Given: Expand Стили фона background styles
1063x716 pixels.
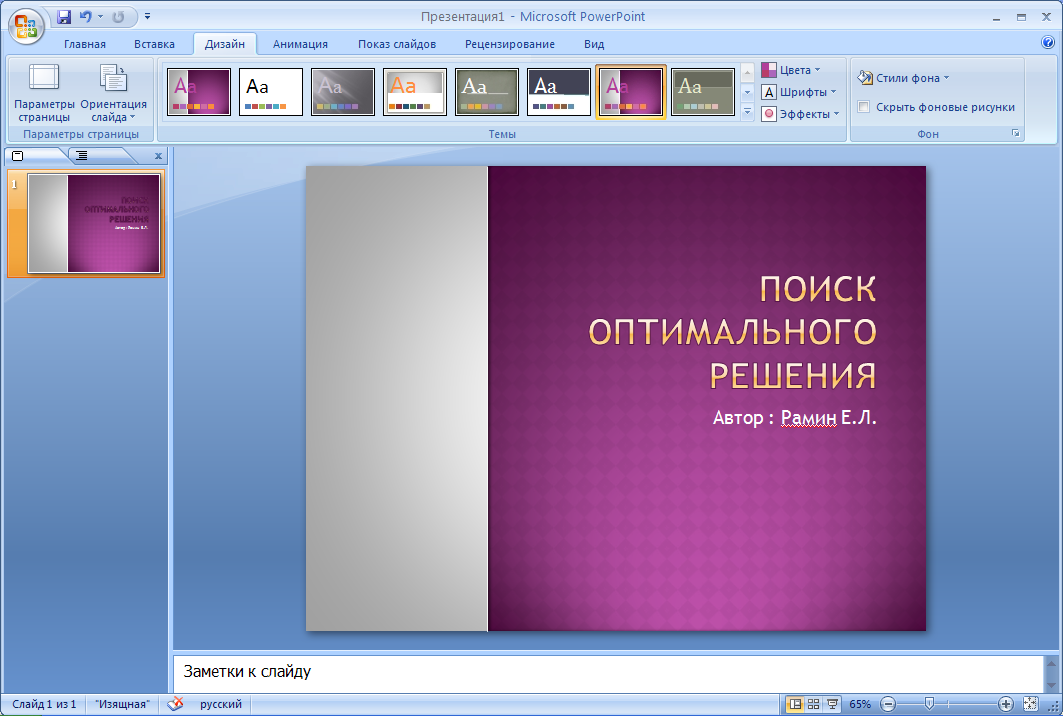Looking at the screenshot, I should pyautogui.click(x=903, y=78).
